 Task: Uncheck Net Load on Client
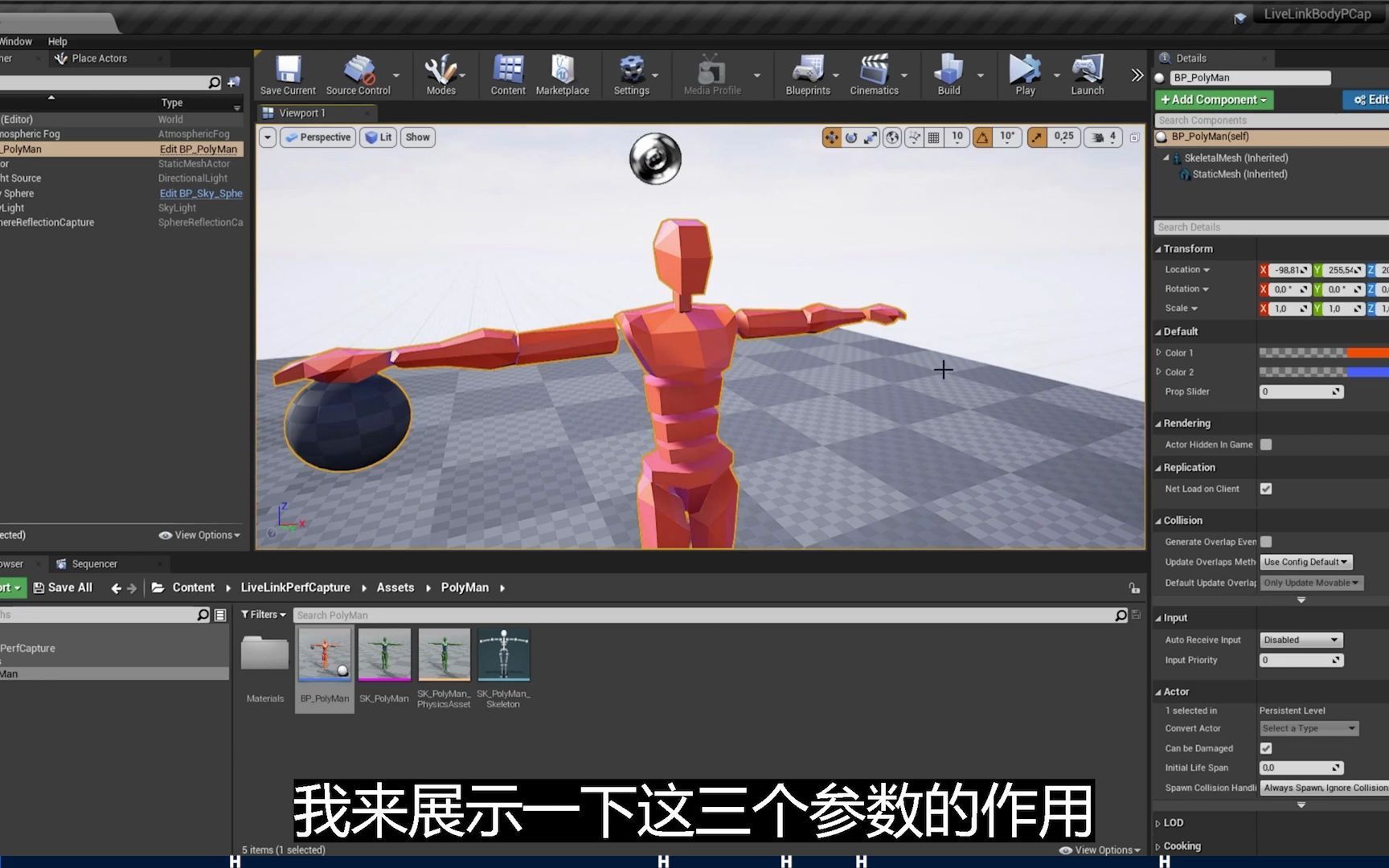point(1266,488)
